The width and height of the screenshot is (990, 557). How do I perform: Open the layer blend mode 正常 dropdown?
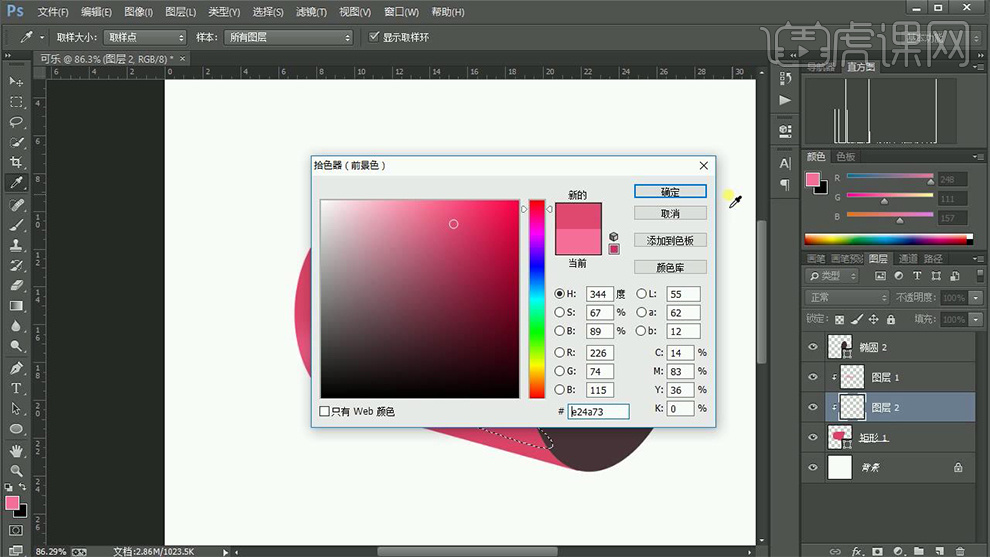pyautogui.click(x=847, y=297)
